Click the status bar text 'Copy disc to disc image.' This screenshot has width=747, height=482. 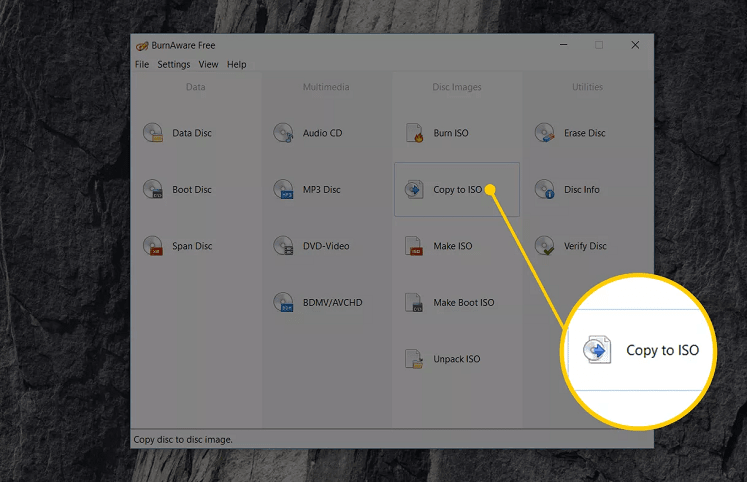tap(183, 440)
